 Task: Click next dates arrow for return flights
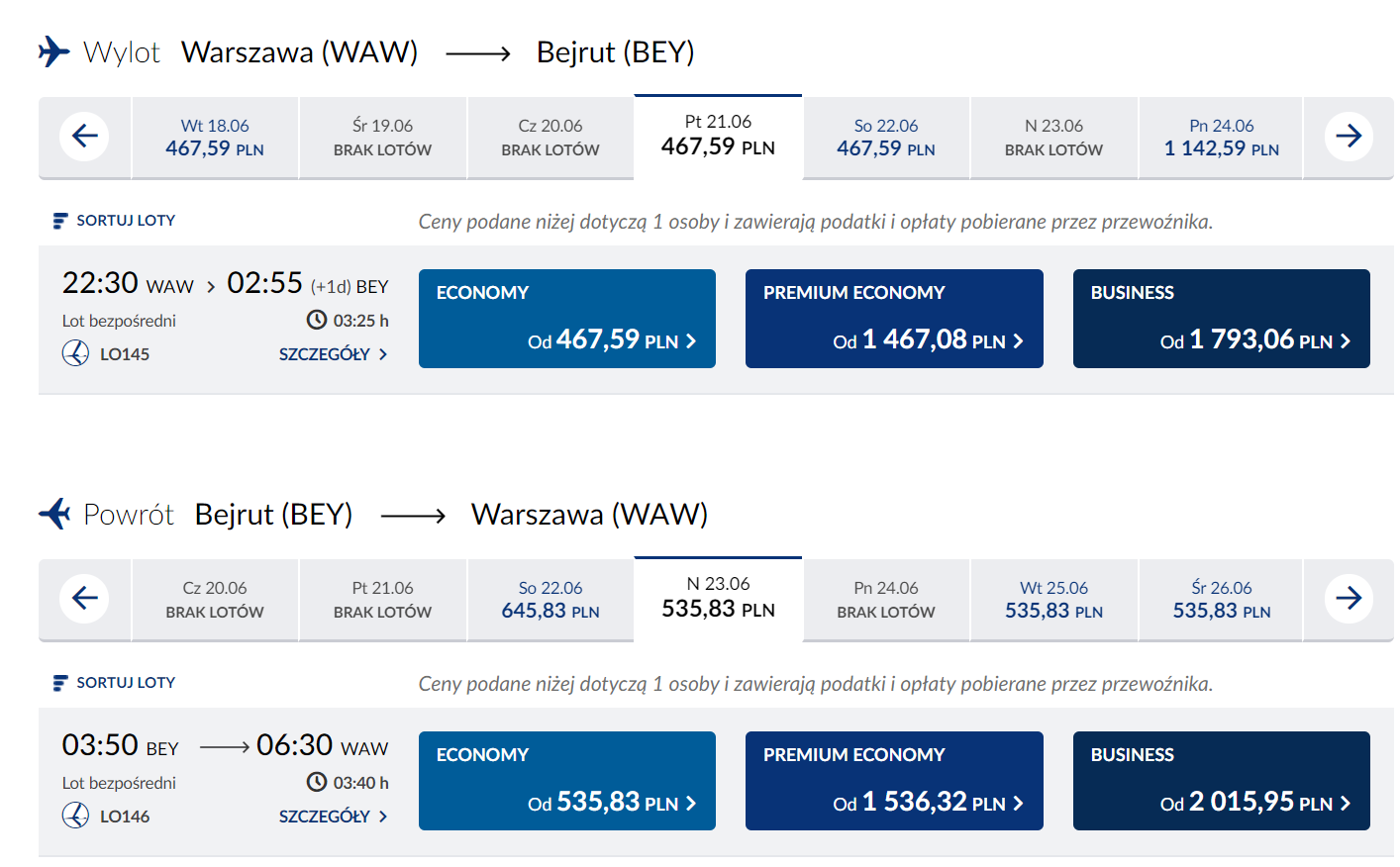[1348, 599]
